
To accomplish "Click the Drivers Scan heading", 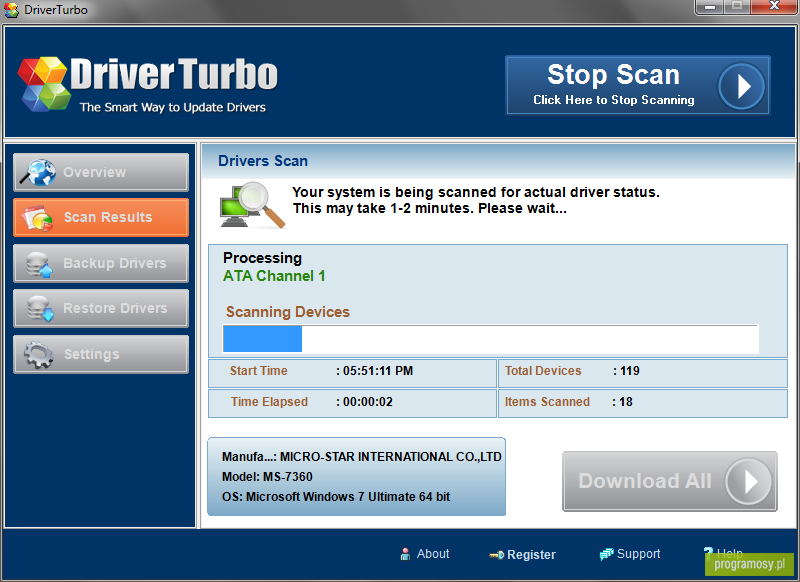I will 263,161.
